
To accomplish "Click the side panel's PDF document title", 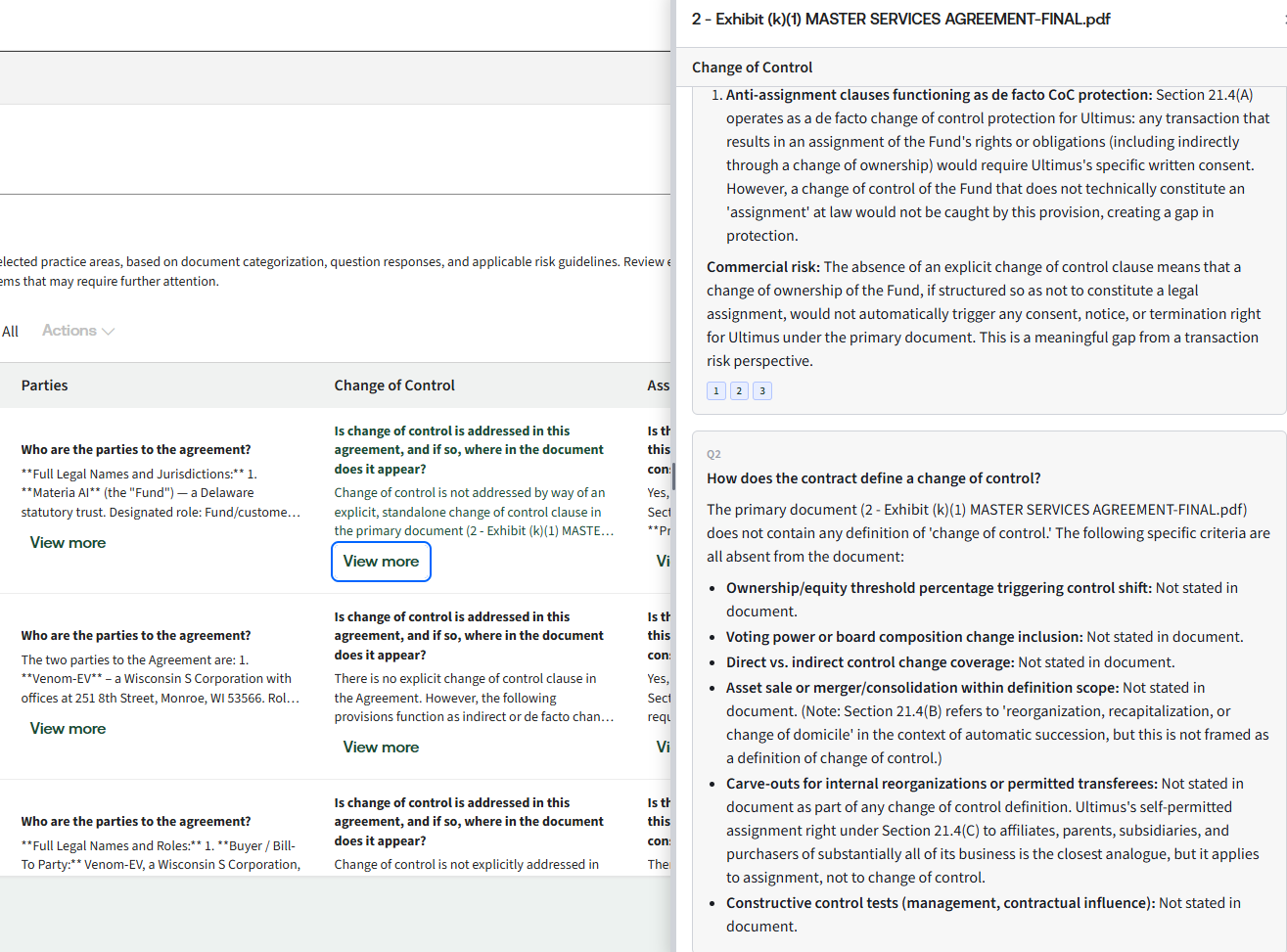I will point(900,19).
